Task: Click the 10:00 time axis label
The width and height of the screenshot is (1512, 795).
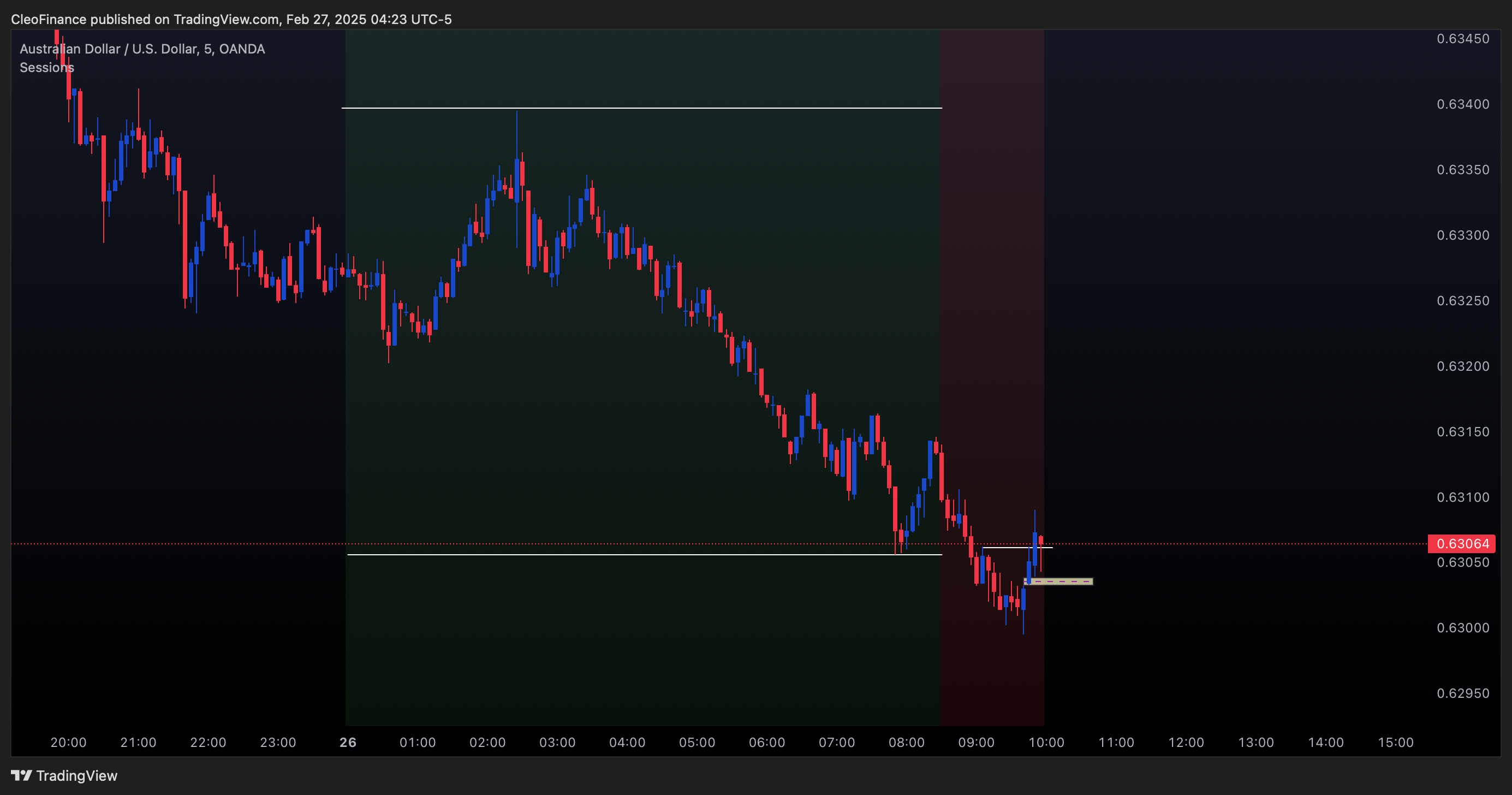Action: (1046, 742)
